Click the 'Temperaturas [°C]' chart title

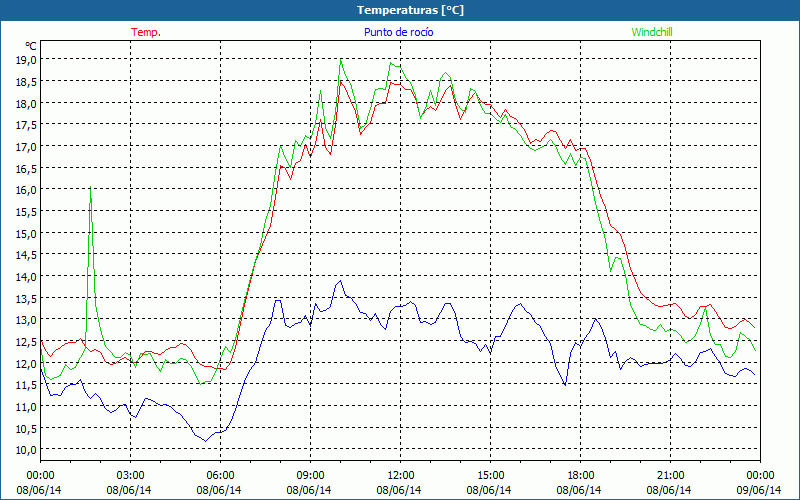pyautogui.click(x=410, y=10)
